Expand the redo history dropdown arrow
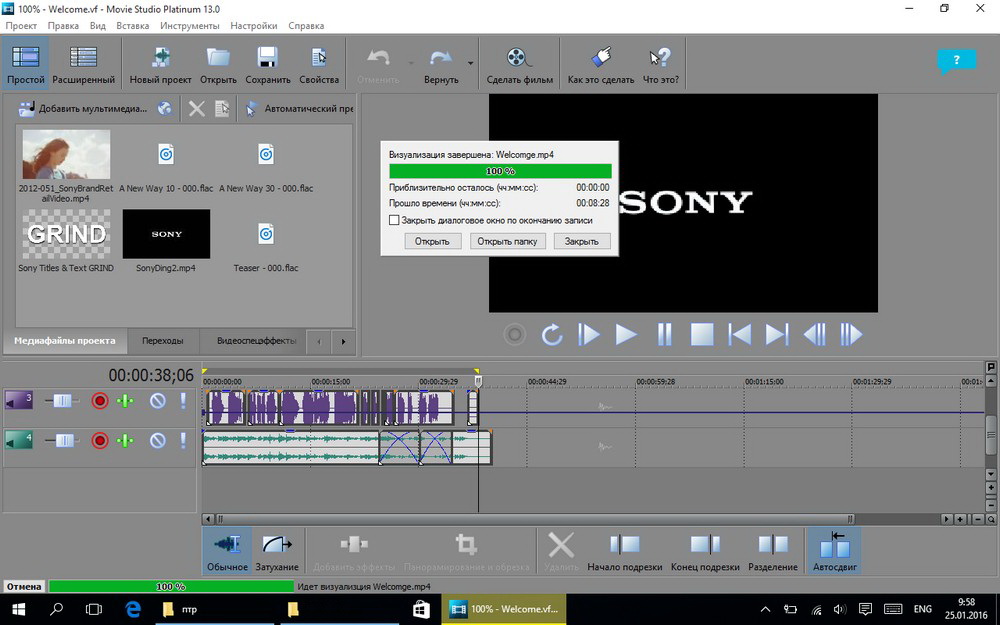1000x625 pixels. [x=471, y=63]
